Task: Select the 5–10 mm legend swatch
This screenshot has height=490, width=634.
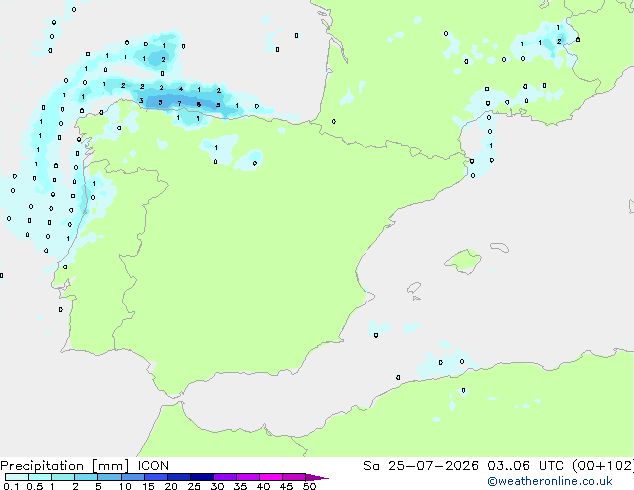Action: pos(109,477)
